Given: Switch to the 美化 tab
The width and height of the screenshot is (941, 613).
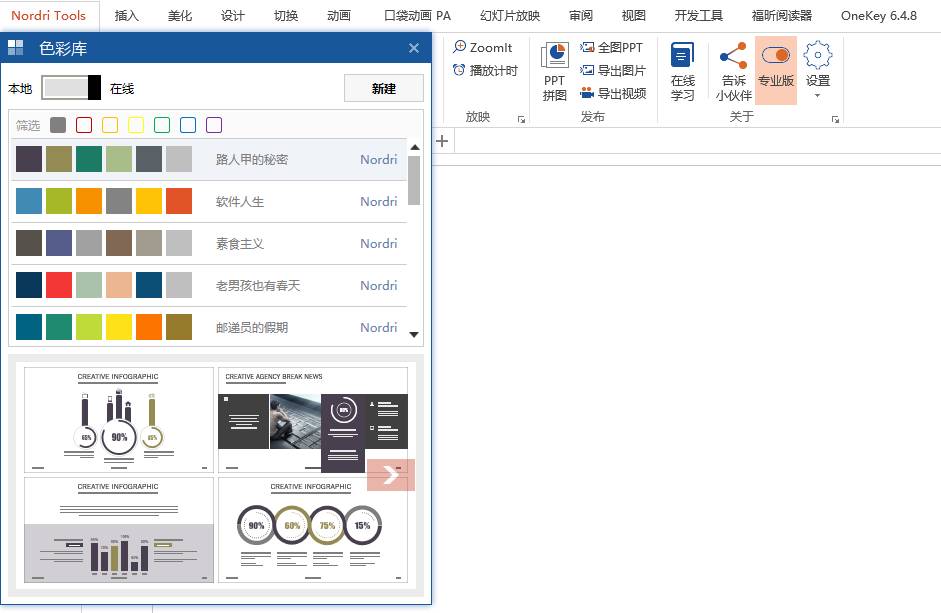Looking at the screenshot, I should (179, 16).
